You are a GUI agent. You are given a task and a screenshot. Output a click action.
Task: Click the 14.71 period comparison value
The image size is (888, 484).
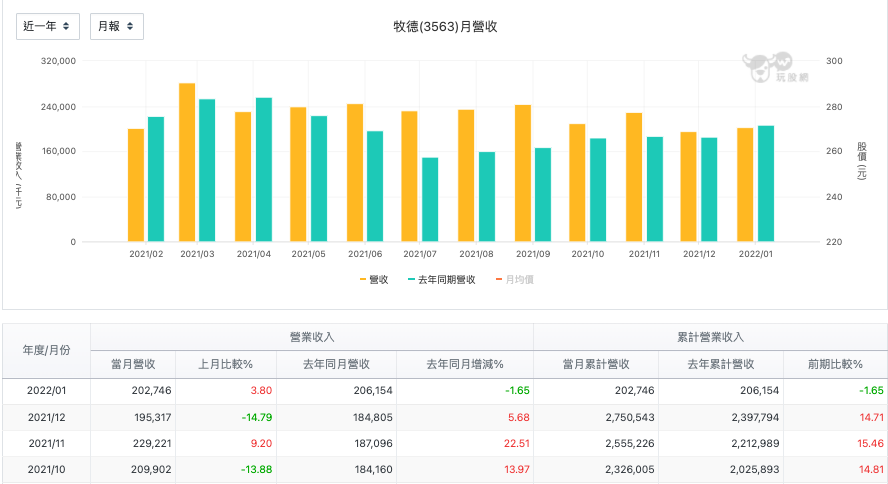point(872,417)
